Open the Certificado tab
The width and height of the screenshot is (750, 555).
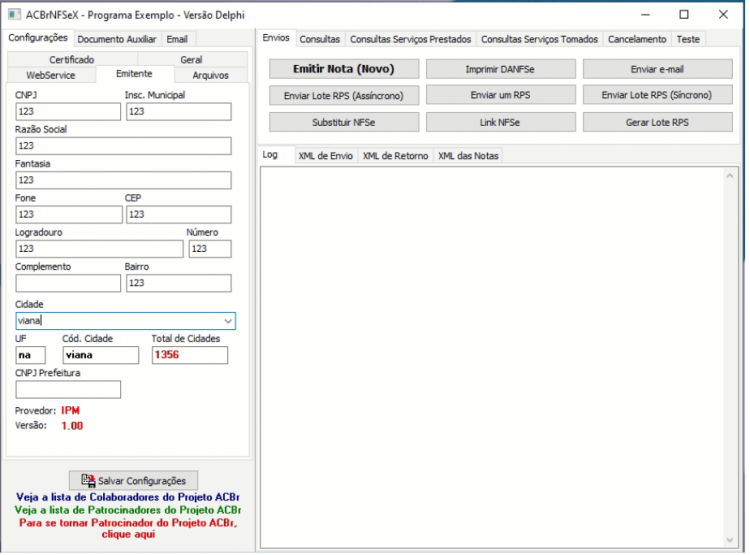[x=72, y=59]
